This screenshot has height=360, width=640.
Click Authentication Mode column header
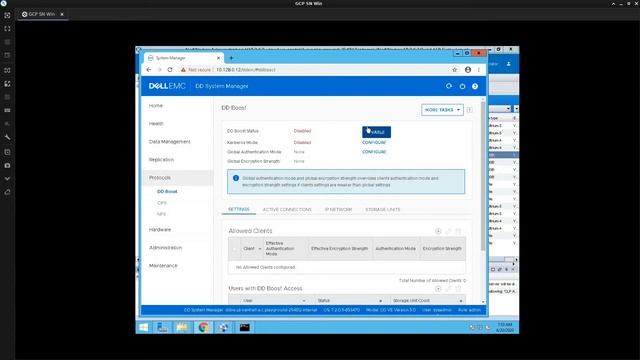(396, 249)
